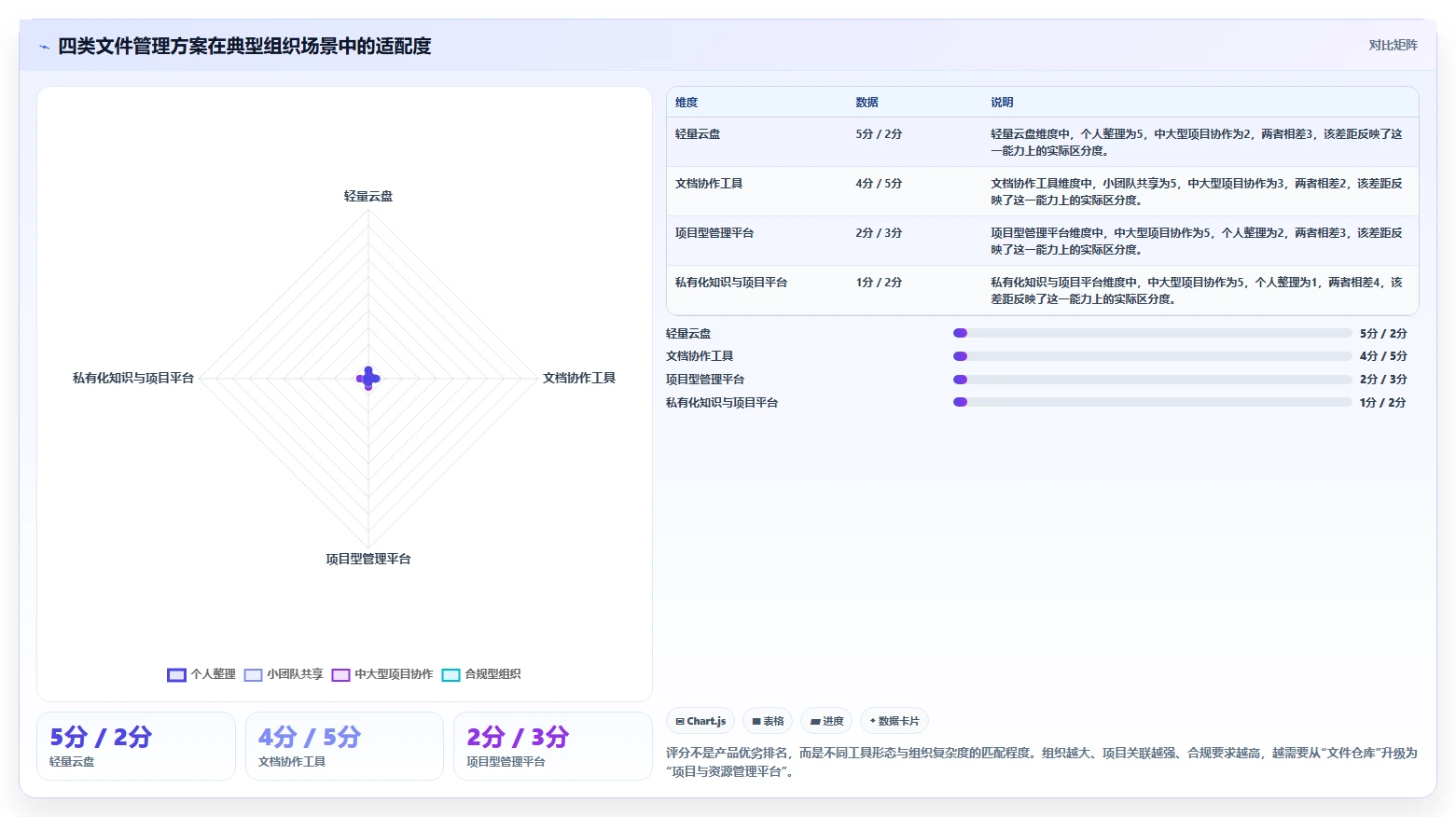Click the 项目型管理平台 label beside the progress bars
Viewport: 1456px width, 817px height.
(705, 380)
